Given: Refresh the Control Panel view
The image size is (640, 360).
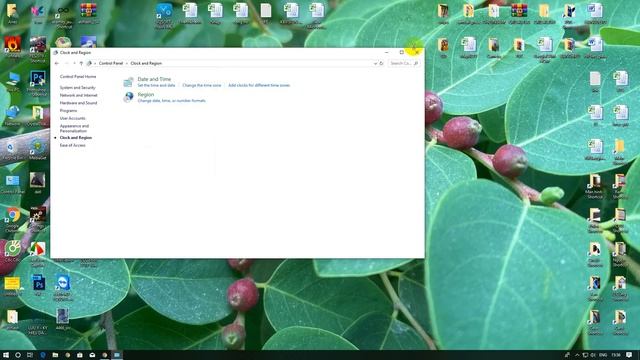Looking at the screenshot, I should pos(381,63).
